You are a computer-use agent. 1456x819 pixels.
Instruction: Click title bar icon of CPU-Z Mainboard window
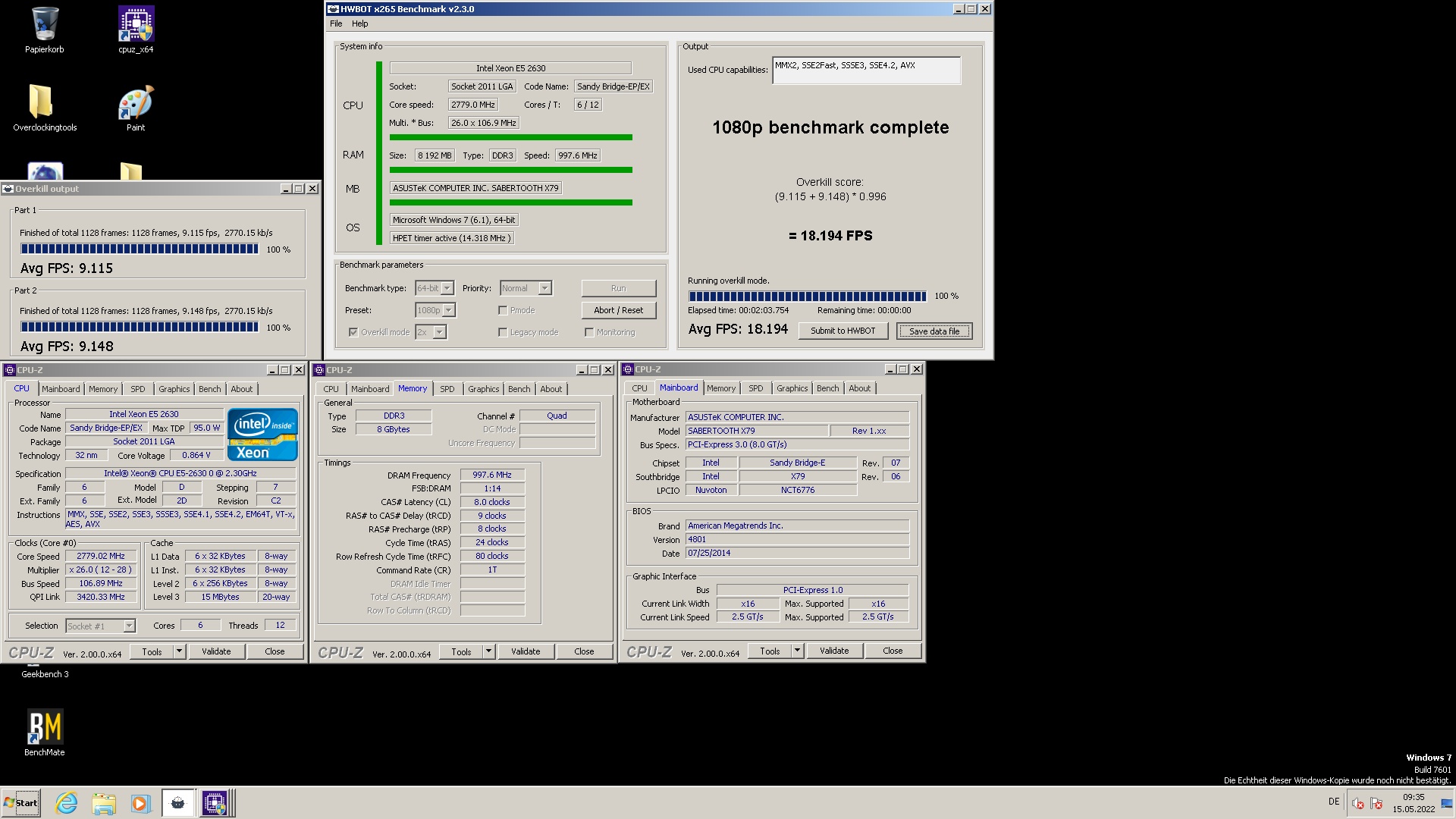tap(628, 369)
